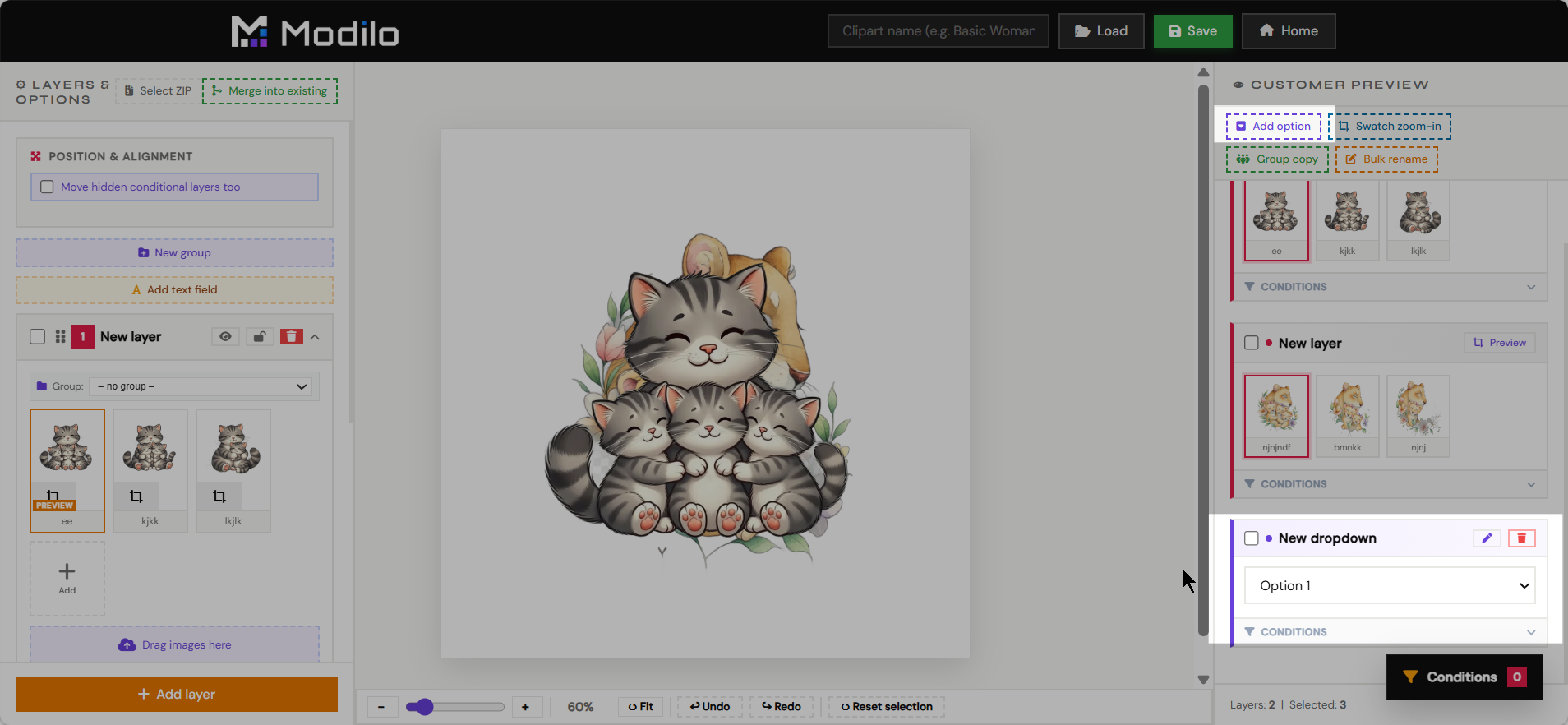Image resolution: width=1568 pixels, height=725 pixels.
Task: Click the Add layer button
Action: 177,694
